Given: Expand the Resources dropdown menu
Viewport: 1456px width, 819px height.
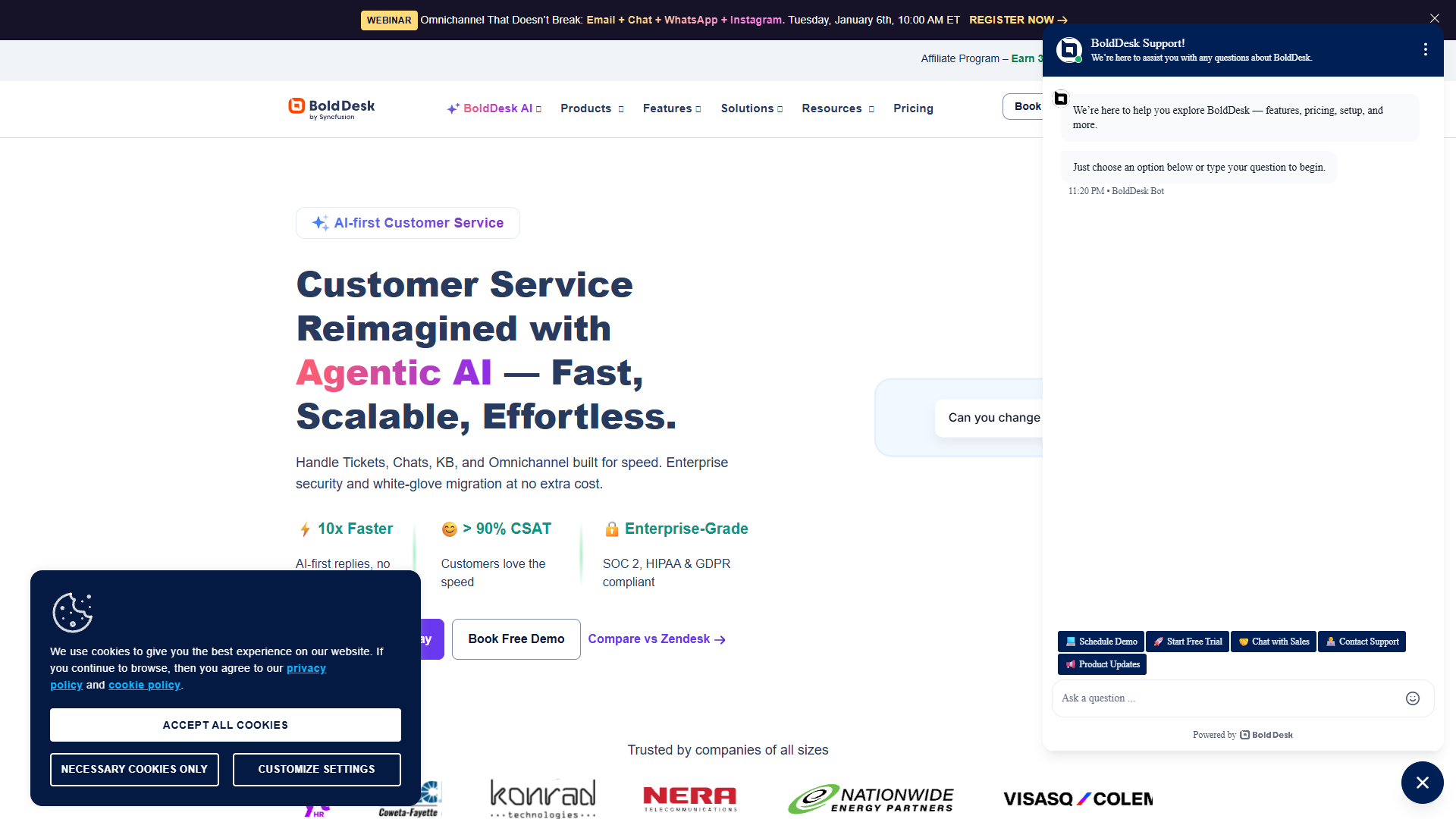Looking at the screenshot, I should click(x=838, y=108).
